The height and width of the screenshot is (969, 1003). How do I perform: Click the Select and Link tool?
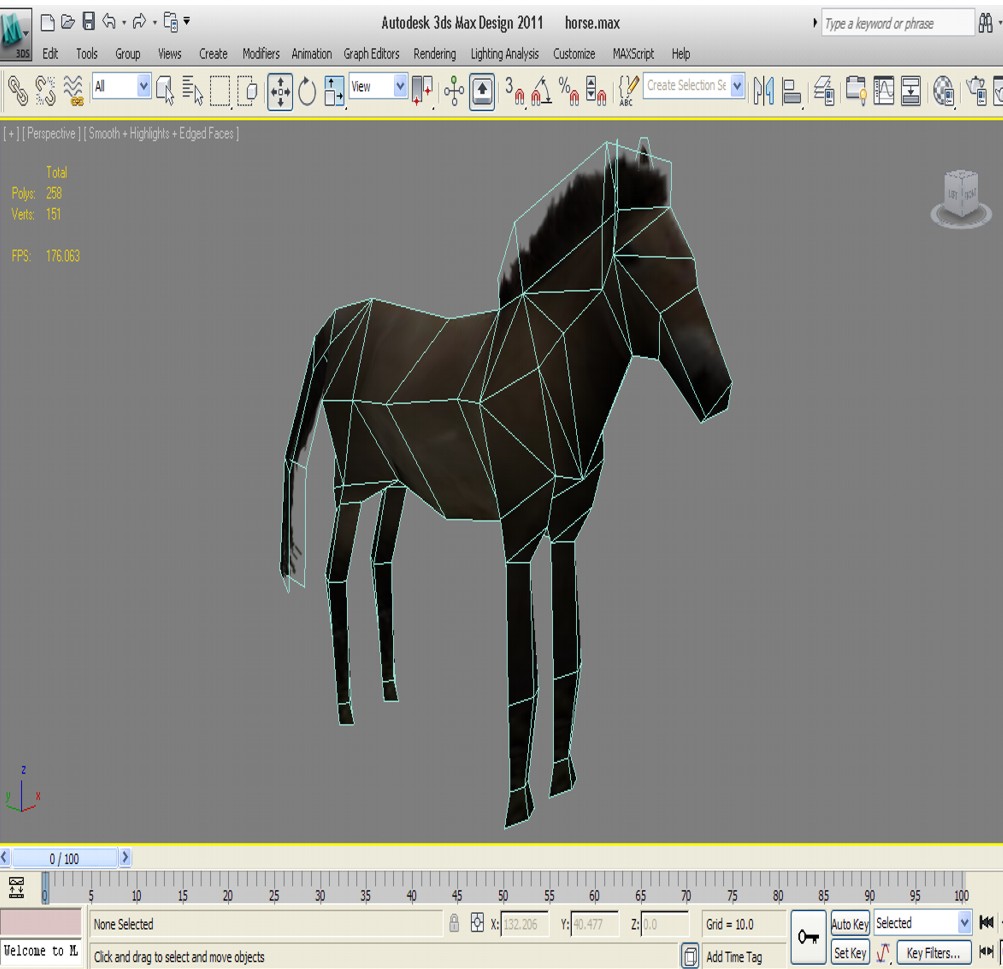point(17,90)
